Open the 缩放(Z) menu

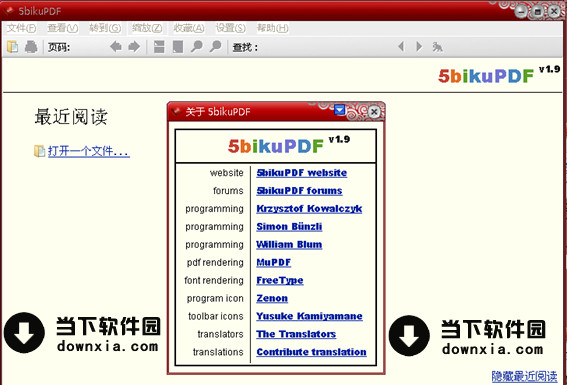(147, 28)
